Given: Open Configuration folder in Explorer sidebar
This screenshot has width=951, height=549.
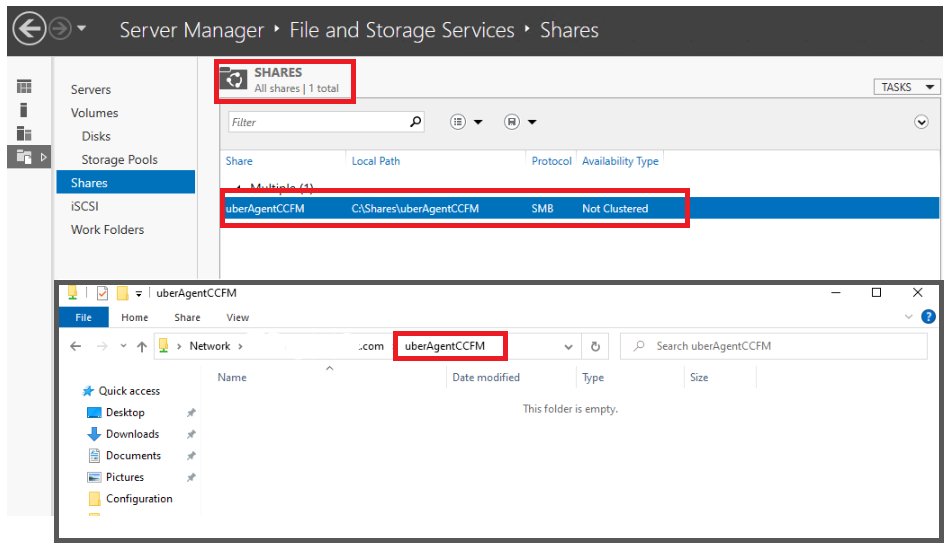Looking at the screenshot, I should click(130, 499).
